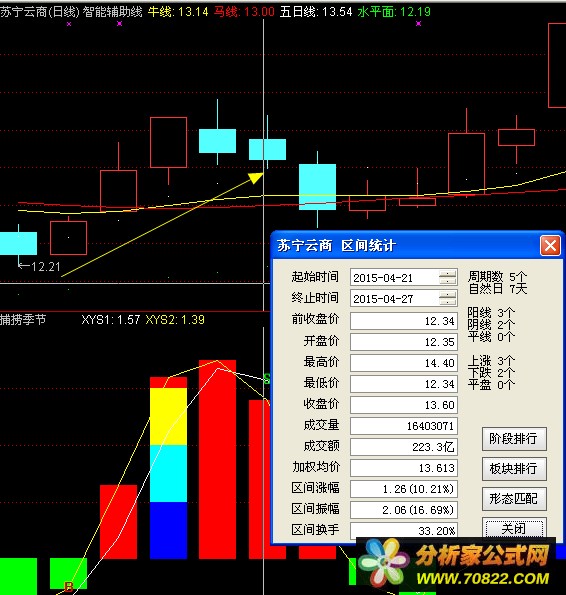
Task: Click the 形态匹配 button
Action: coord(514,499)
